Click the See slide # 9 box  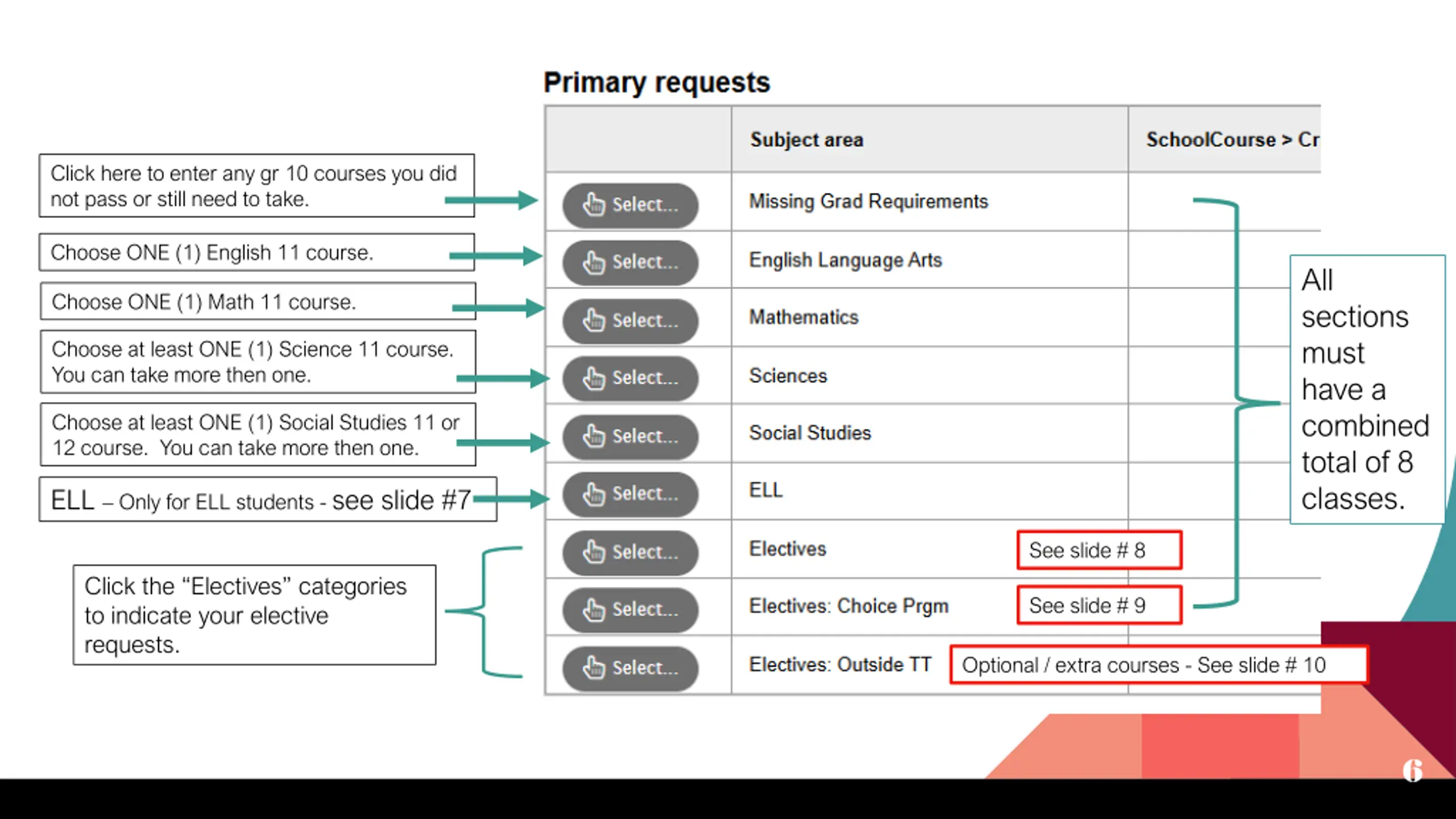coord(1099,605)
